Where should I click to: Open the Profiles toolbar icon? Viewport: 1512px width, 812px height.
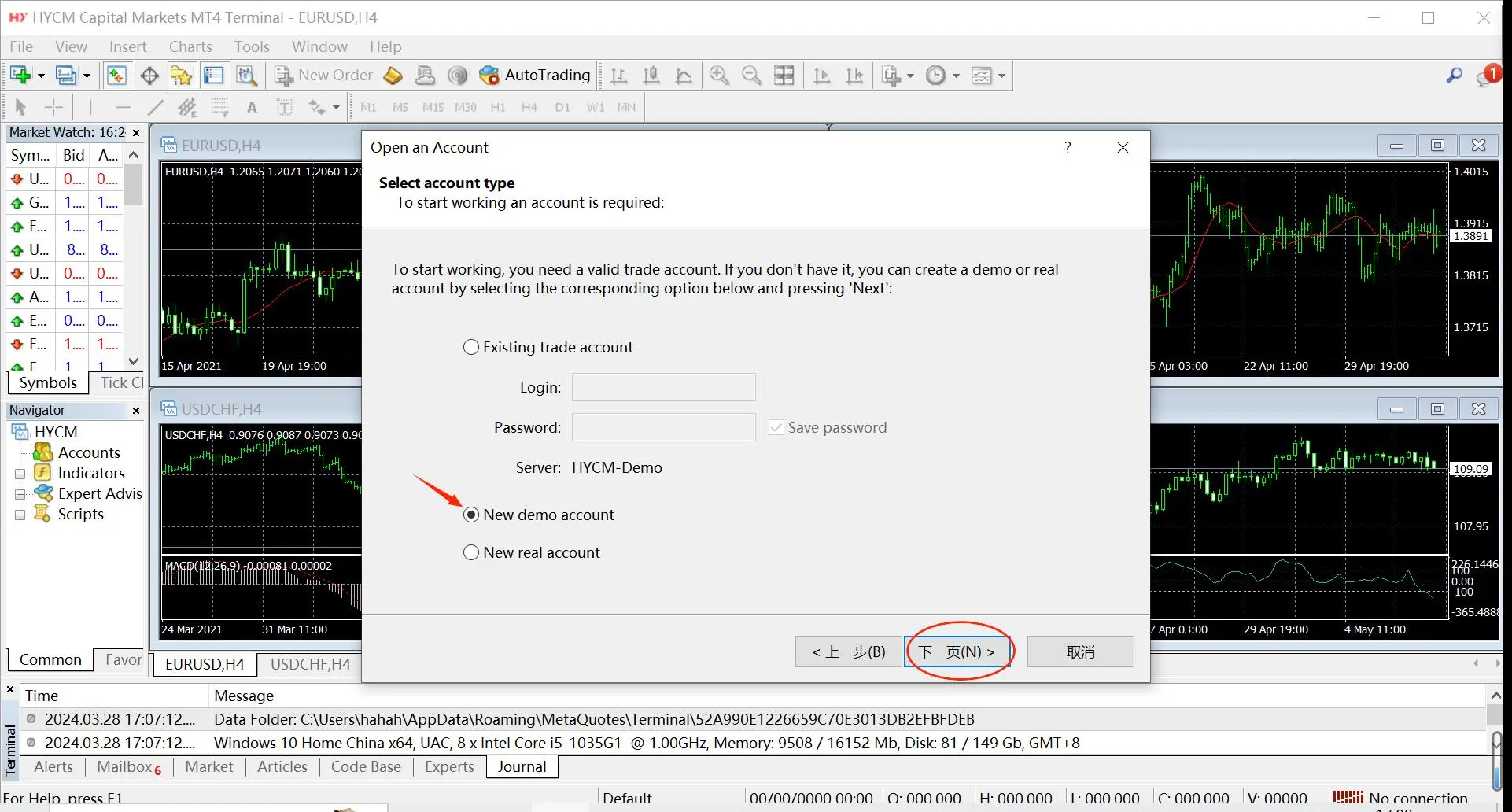tap(66, 76)
